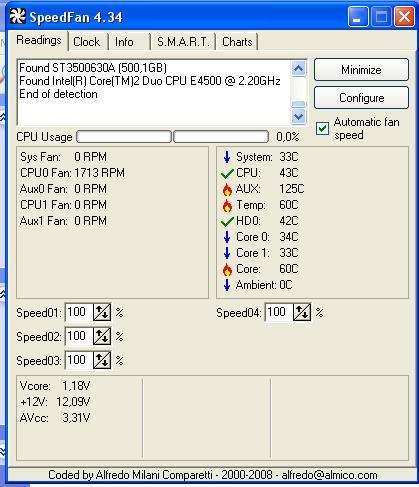The height and width of the screenshot is (487, 419).
Task: Click the Minimize button in the panel
Action: 361,70
